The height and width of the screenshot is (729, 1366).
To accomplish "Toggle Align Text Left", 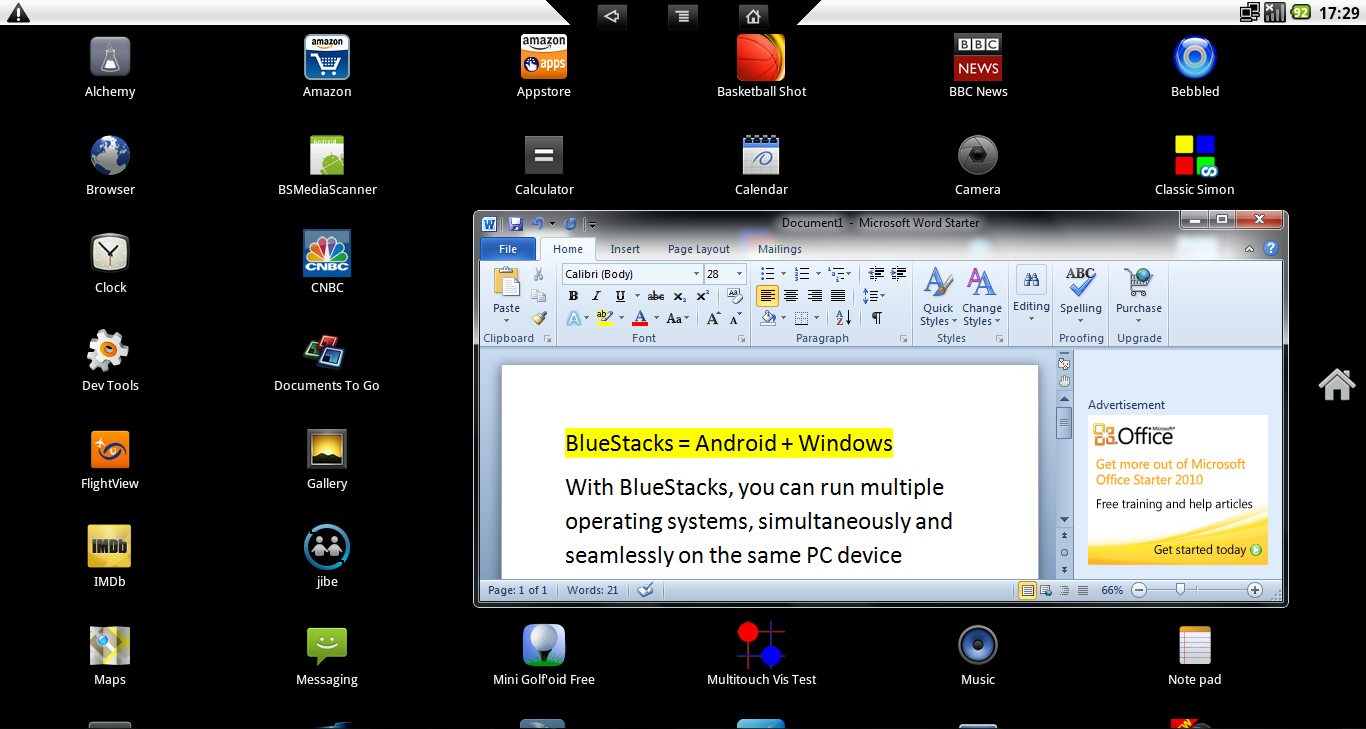I will click(x=767, y=296).
